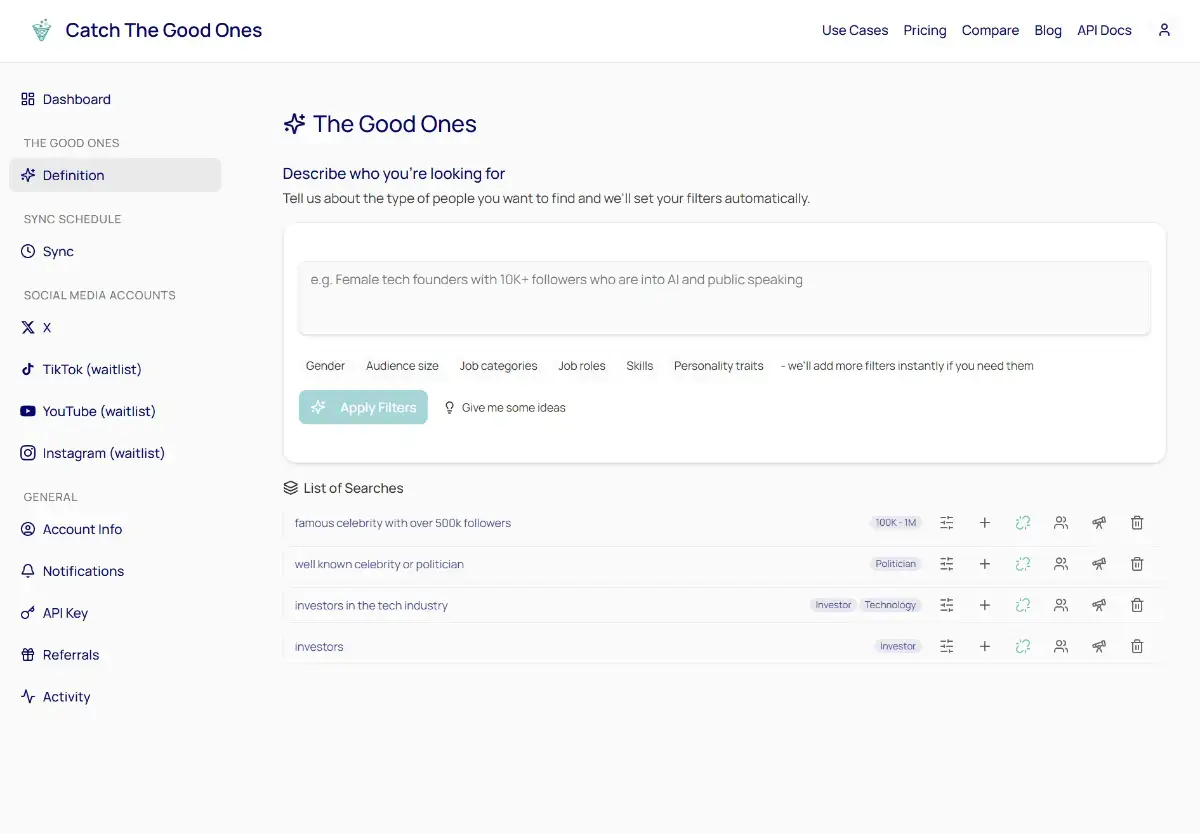Delete 'well known celebrity or politician' search
The height and width of the screenshot is (834, 1200).
pyautogui.click(x=1137, y=564)
